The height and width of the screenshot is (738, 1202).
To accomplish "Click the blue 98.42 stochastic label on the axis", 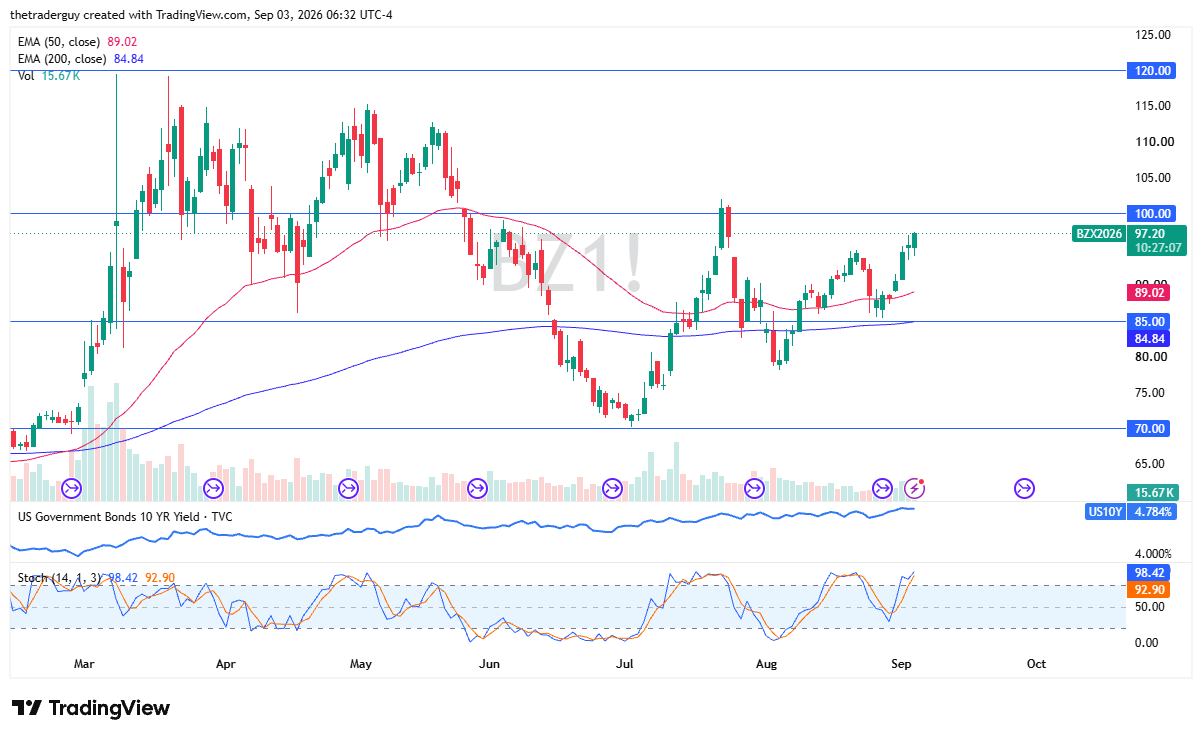I will pos(1148,574).
